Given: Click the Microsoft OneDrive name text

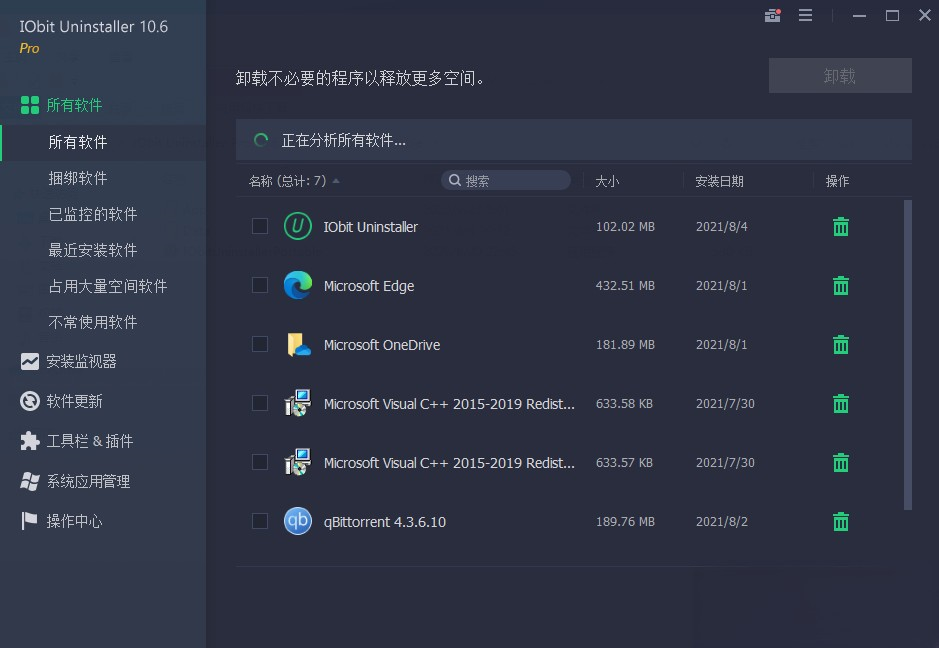Looking at the screenshot, I should pos(382,345).
